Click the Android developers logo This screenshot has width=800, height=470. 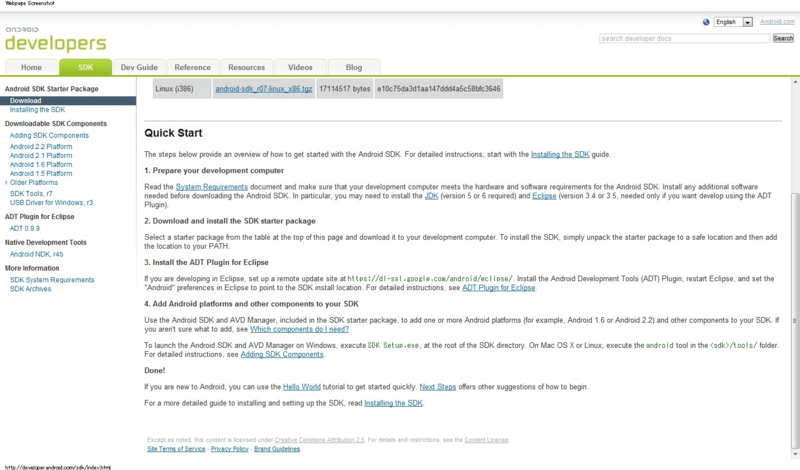pos(56,39)
